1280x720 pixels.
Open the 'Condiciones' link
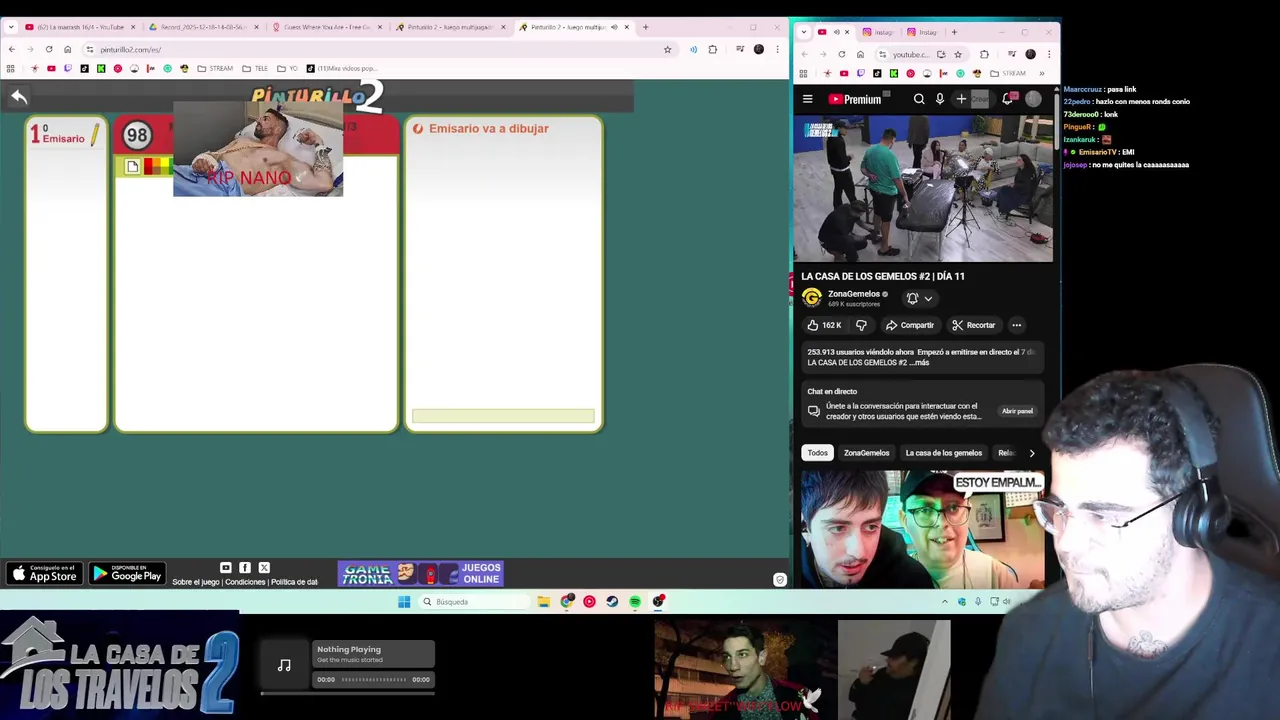click(x=245, y=582)
